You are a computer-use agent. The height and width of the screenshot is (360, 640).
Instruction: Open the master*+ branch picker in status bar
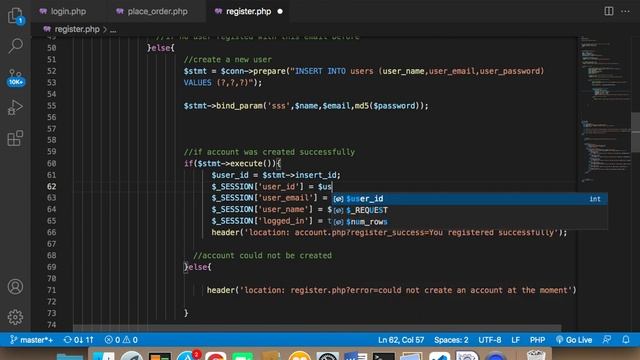[x=31, y=340]
